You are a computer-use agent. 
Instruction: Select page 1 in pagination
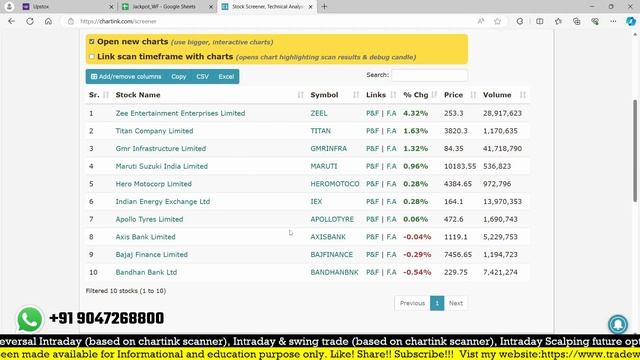coord(437,303)
